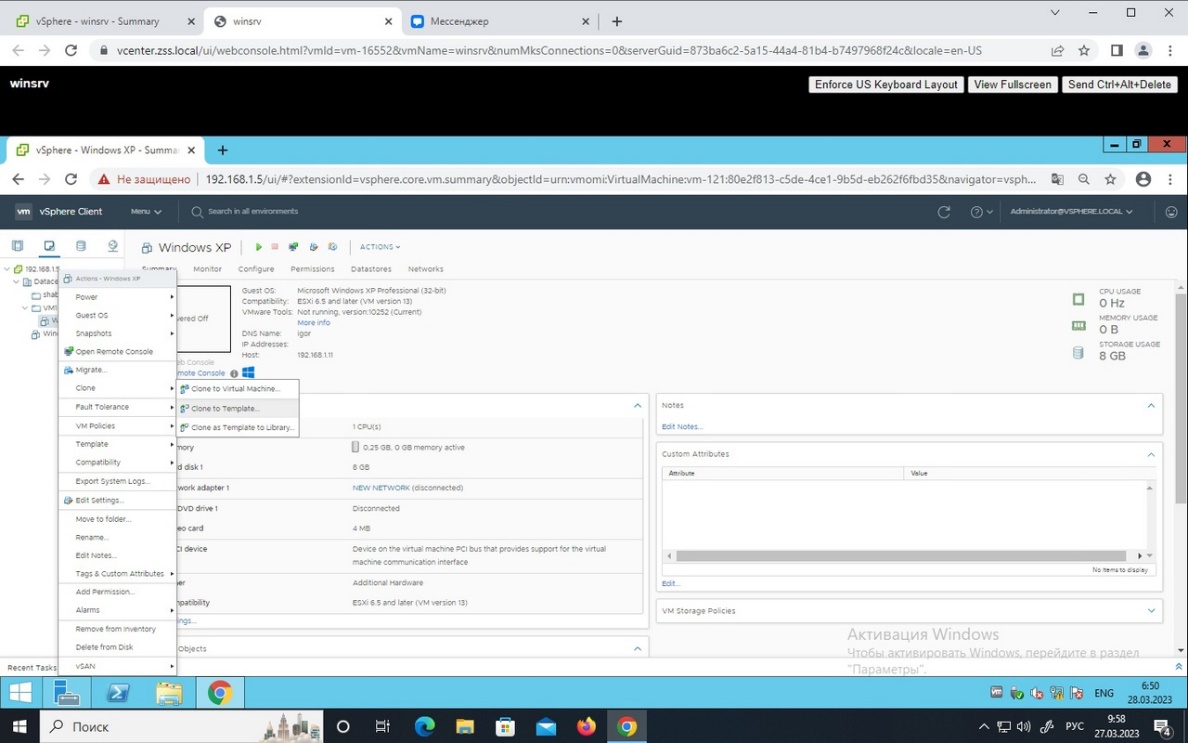Collapse the VM Hardware panel chevron
1188x743 pixels.
coord(637,406)
